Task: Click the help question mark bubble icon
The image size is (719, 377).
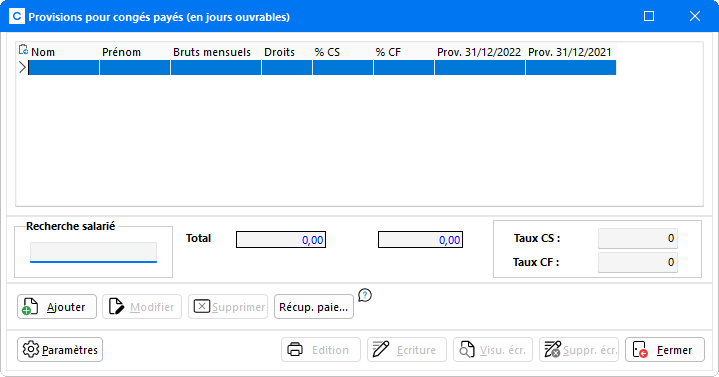Action: pos(365,295)
